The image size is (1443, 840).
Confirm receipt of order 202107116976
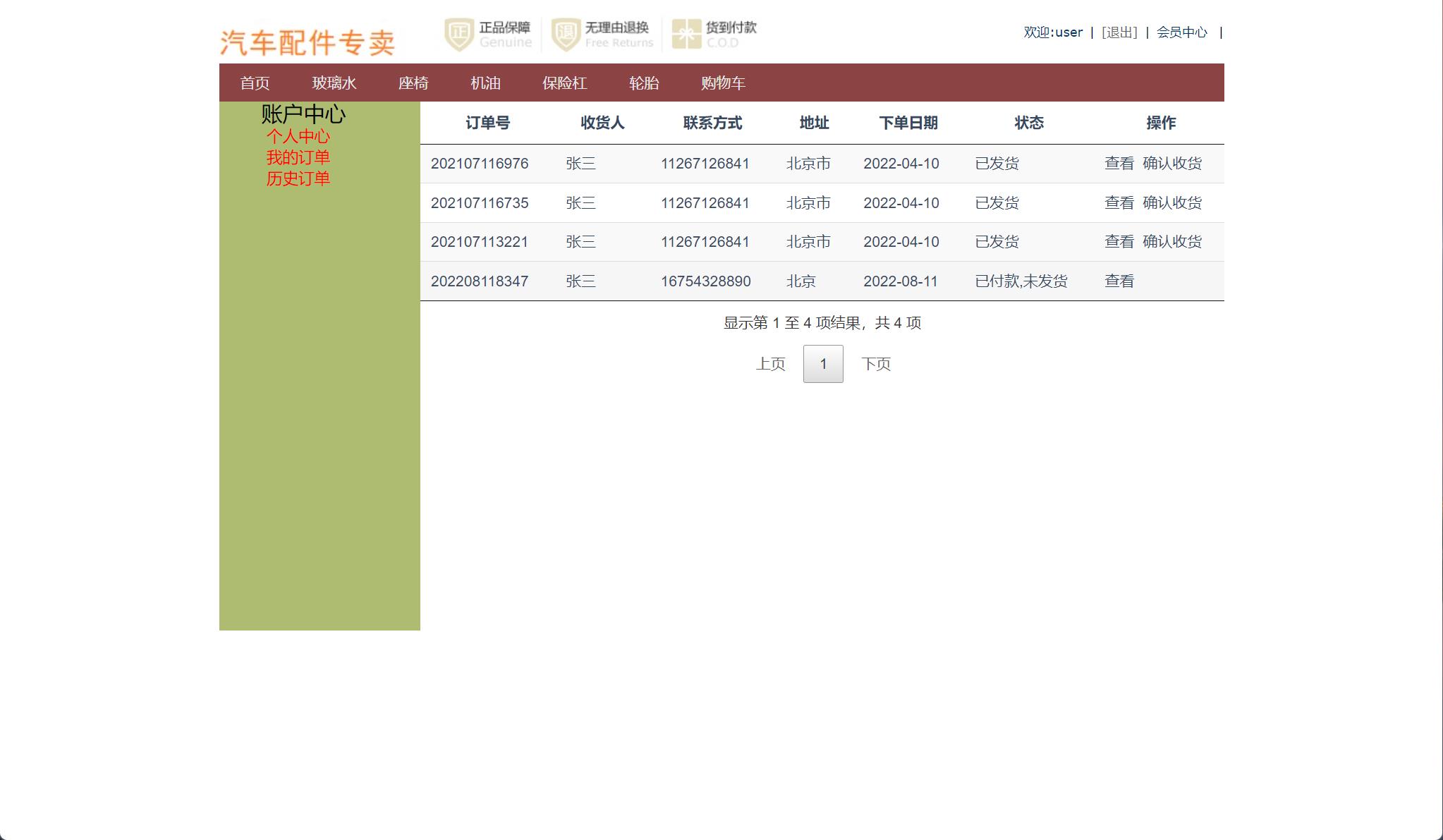pyautogui.click(x=1174, y=164)
